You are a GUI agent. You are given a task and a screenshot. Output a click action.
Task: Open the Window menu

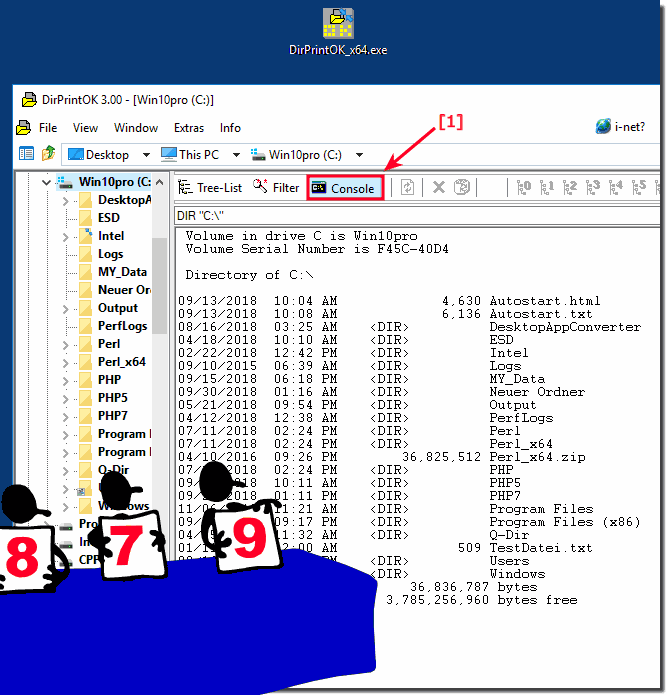click(136, 128)
